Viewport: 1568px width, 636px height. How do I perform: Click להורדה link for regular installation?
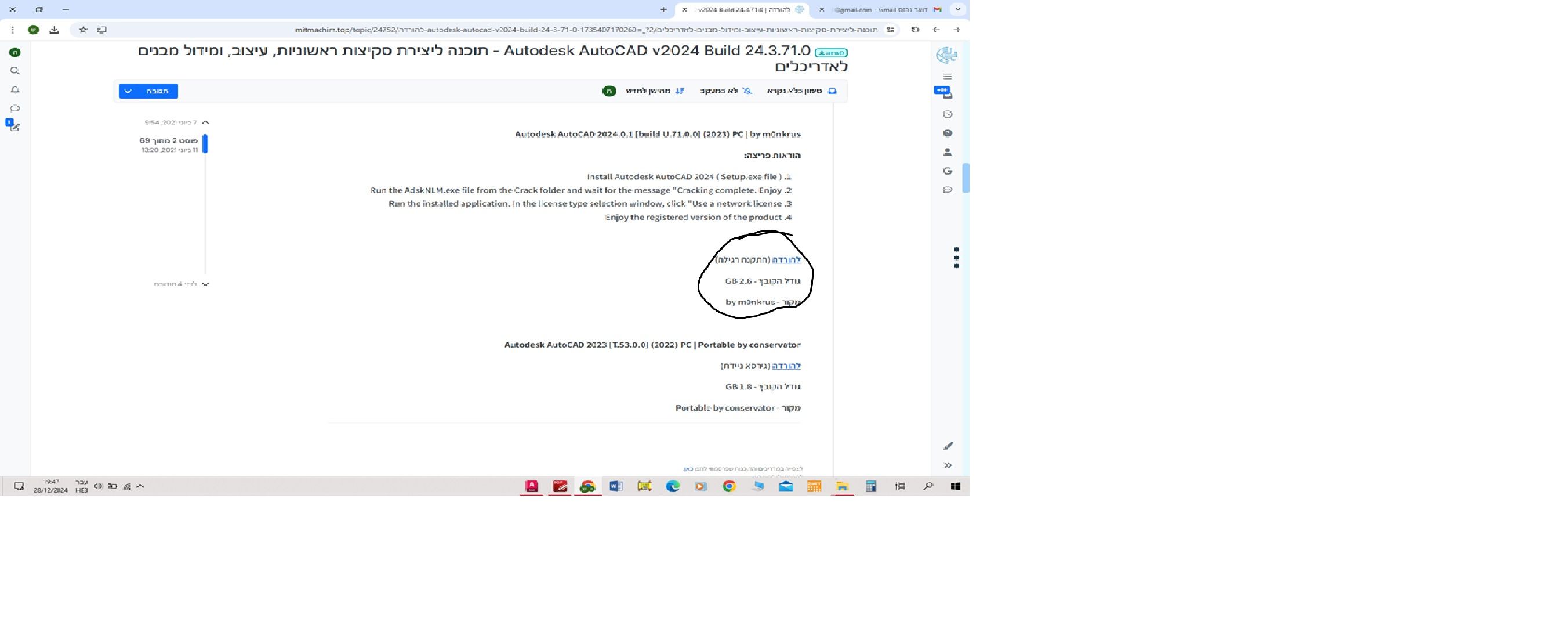(786, 260)
